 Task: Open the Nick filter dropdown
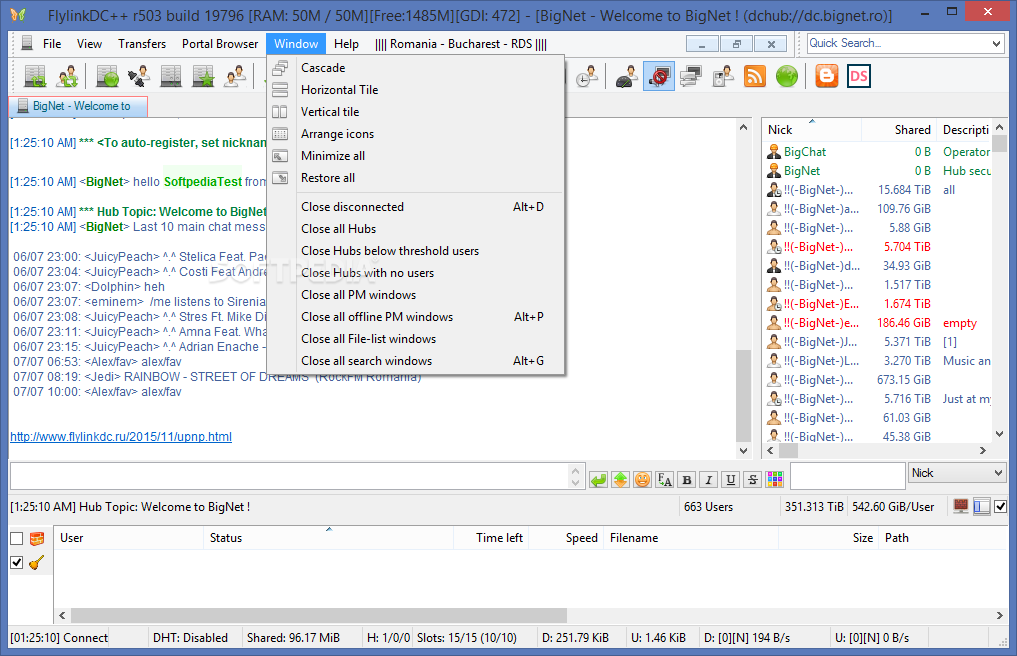click(x=999, y=473)
